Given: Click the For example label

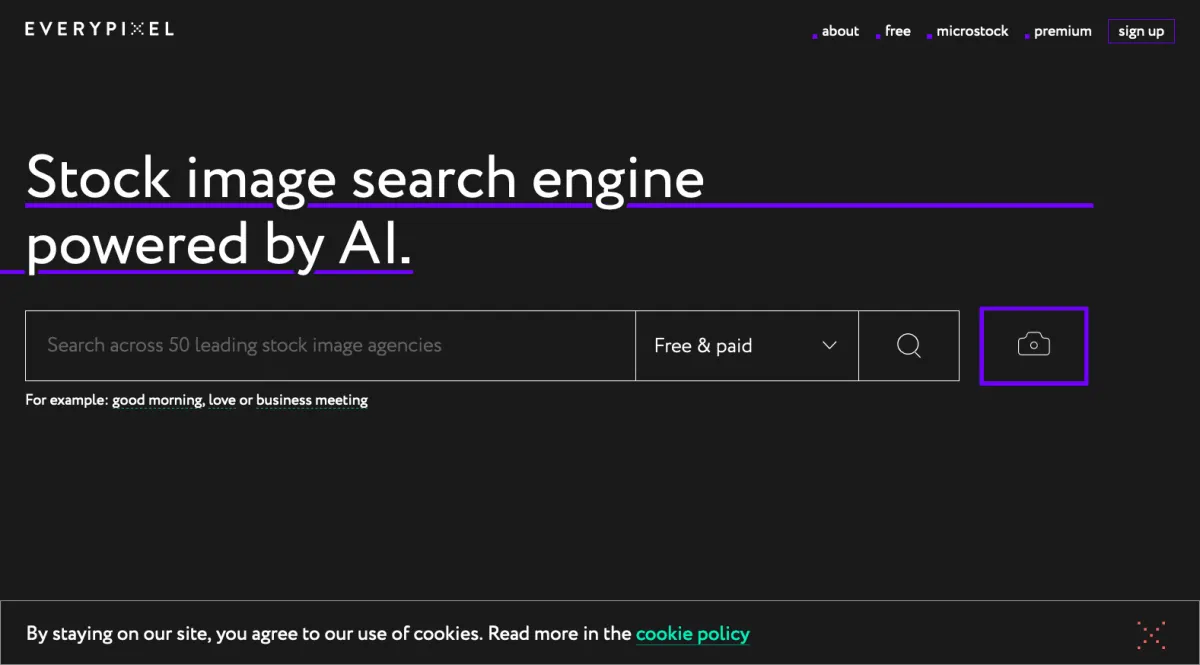Looking at the screenshot, I should pyautogui.click(x=66, y=400).
